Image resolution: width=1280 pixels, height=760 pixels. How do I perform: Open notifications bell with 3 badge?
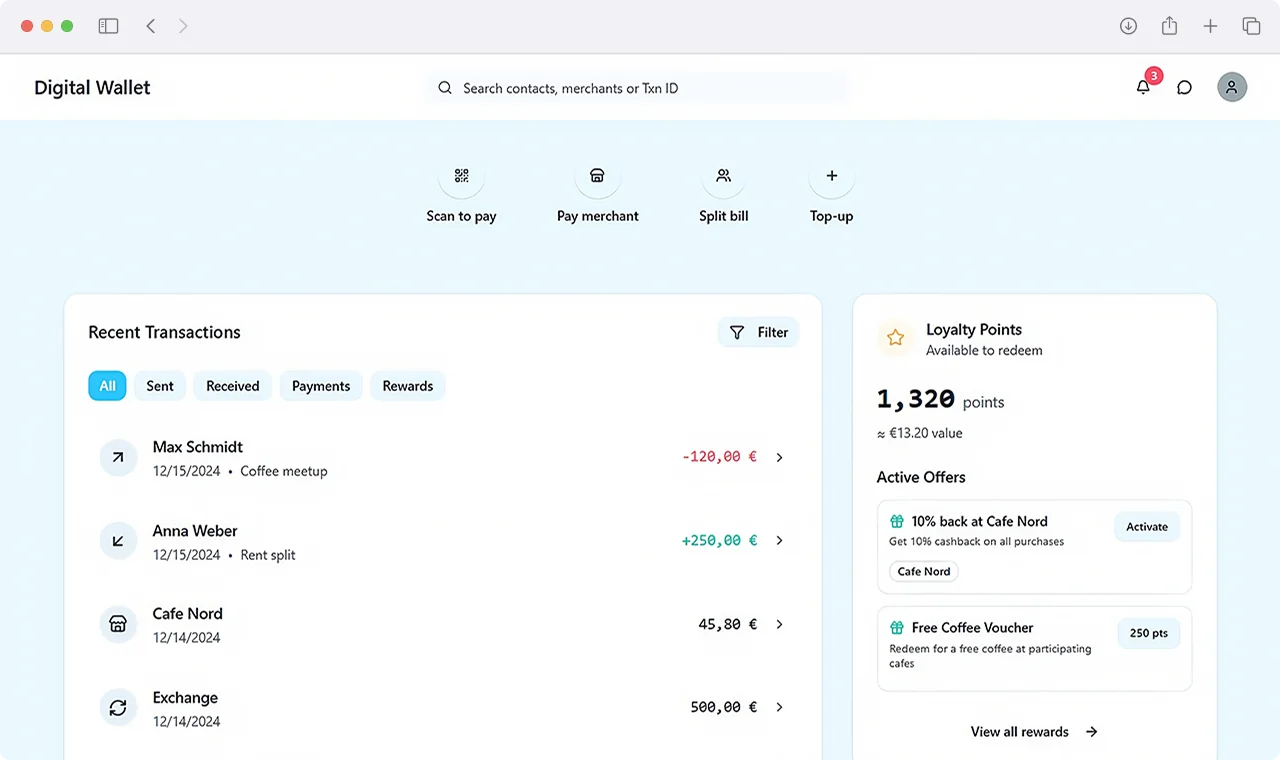[1143, 87]
